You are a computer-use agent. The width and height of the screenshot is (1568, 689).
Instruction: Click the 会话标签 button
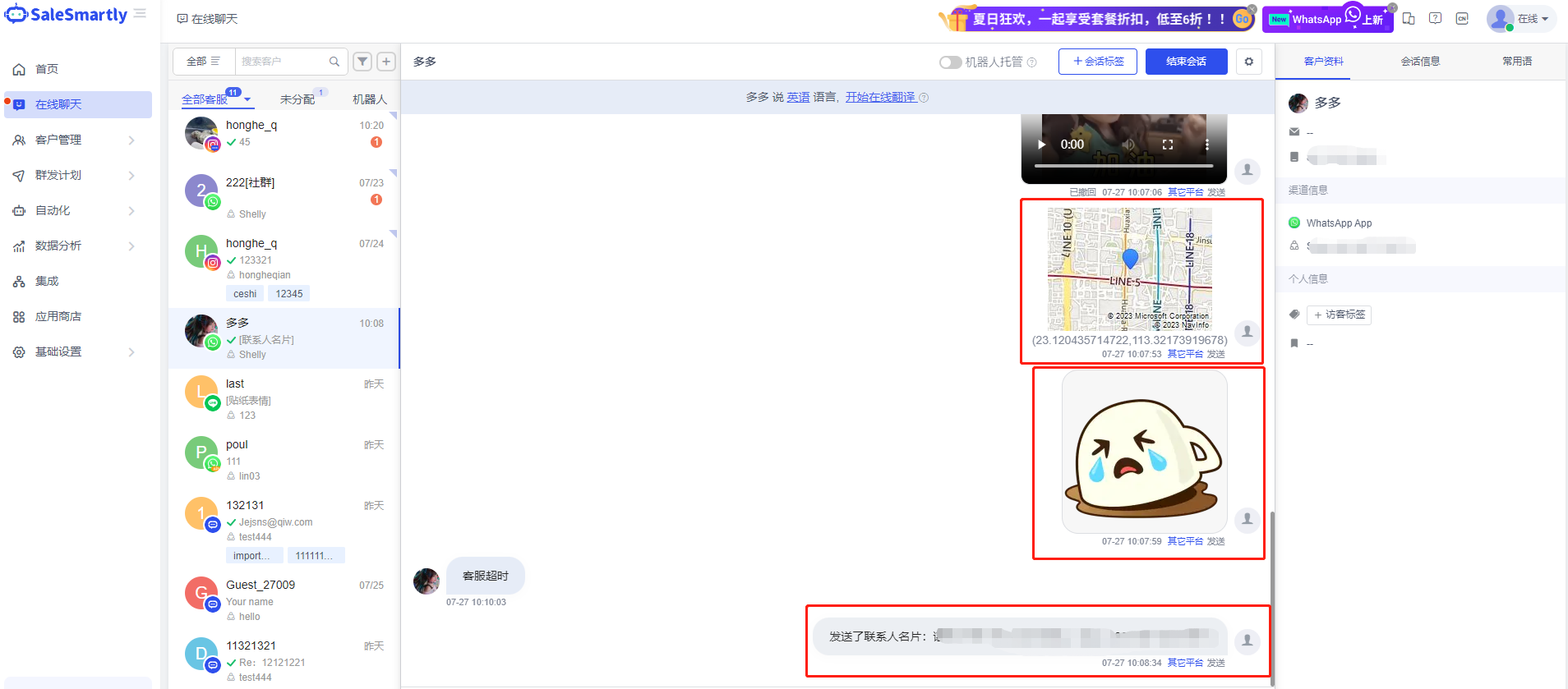pyautogui.click(x=1098, y=62)
